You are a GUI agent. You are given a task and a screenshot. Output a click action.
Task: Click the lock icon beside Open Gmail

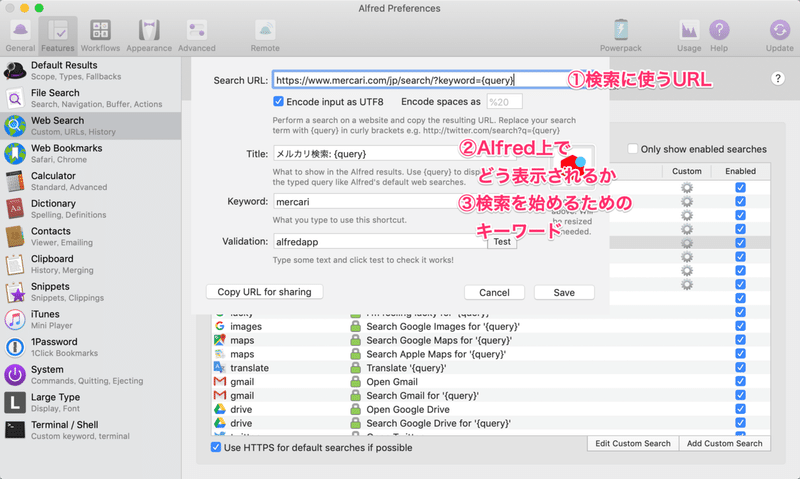coord(355,382)
